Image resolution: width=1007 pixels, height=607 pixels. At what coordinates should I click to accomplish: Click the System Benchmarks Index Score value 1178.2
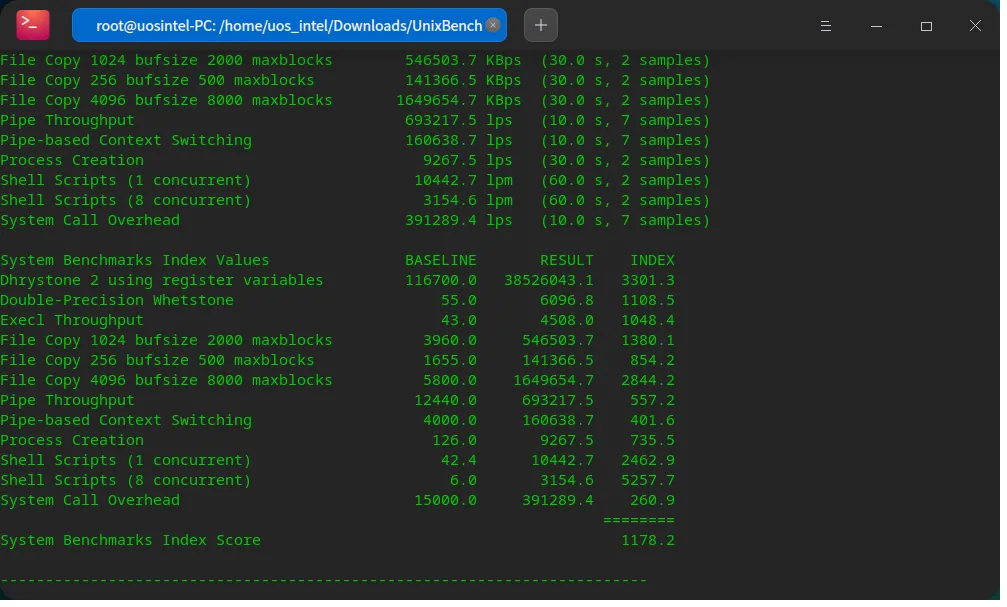(x=647, y=540)
